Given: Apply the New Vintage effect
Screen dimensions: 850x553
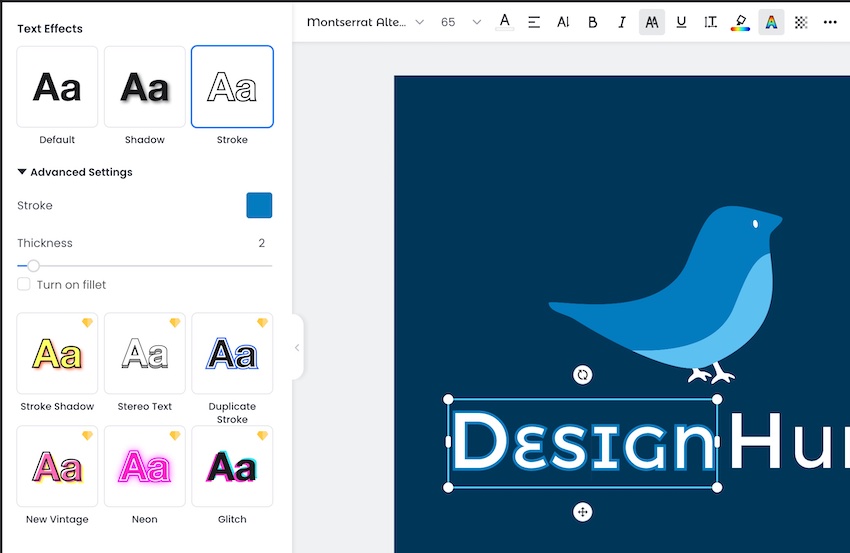Looking at the screenshot, I should point(57,466).
